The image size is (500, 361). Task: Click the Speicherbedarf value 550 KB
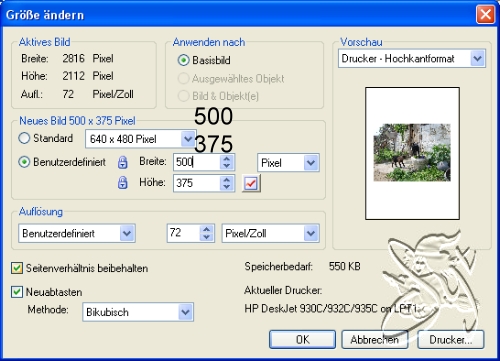point(345,266)
